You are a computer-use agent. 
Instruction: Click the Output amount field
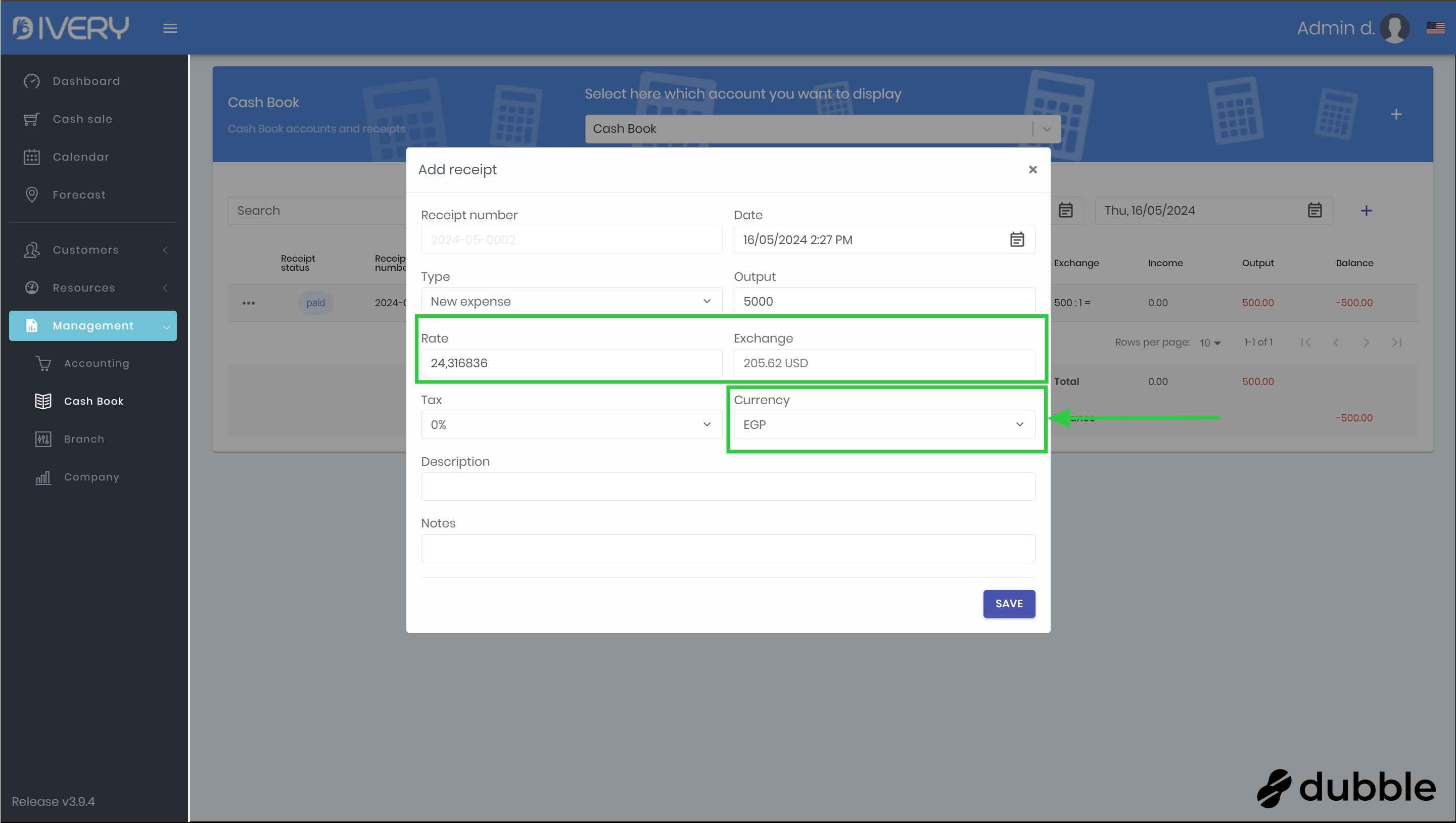coord(884,301)
